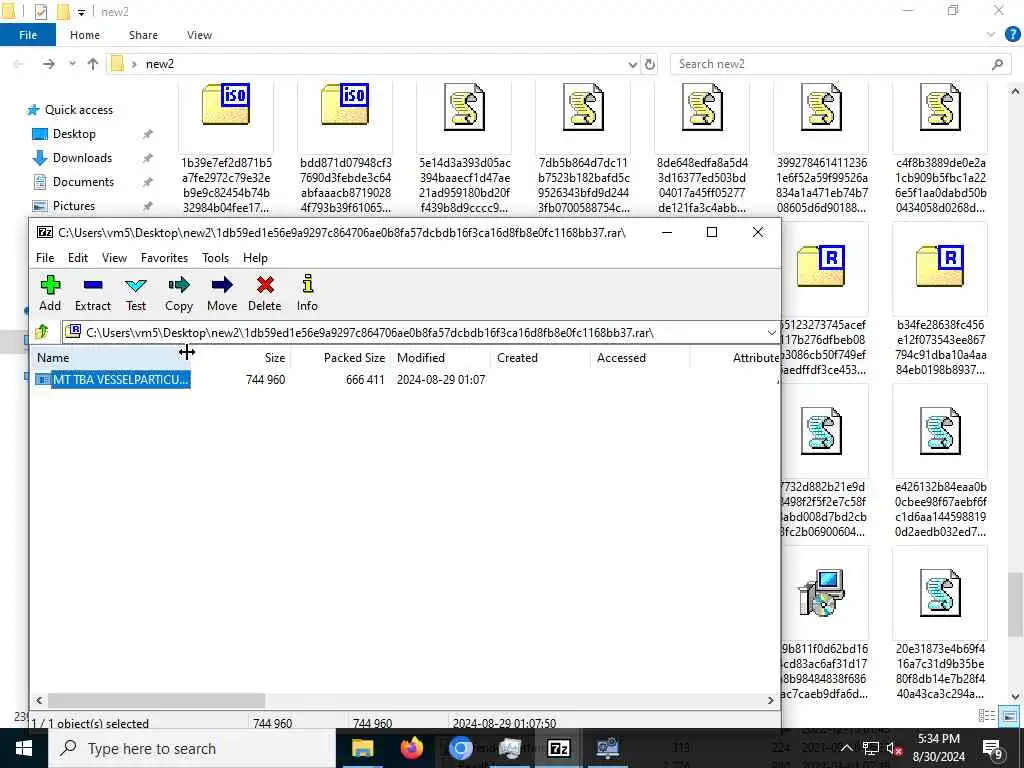Select the 7db5b864d7dc11 script file
The width and height of the screenshot is (1024, 768).
pyautogui.click(x=583, y=148)
